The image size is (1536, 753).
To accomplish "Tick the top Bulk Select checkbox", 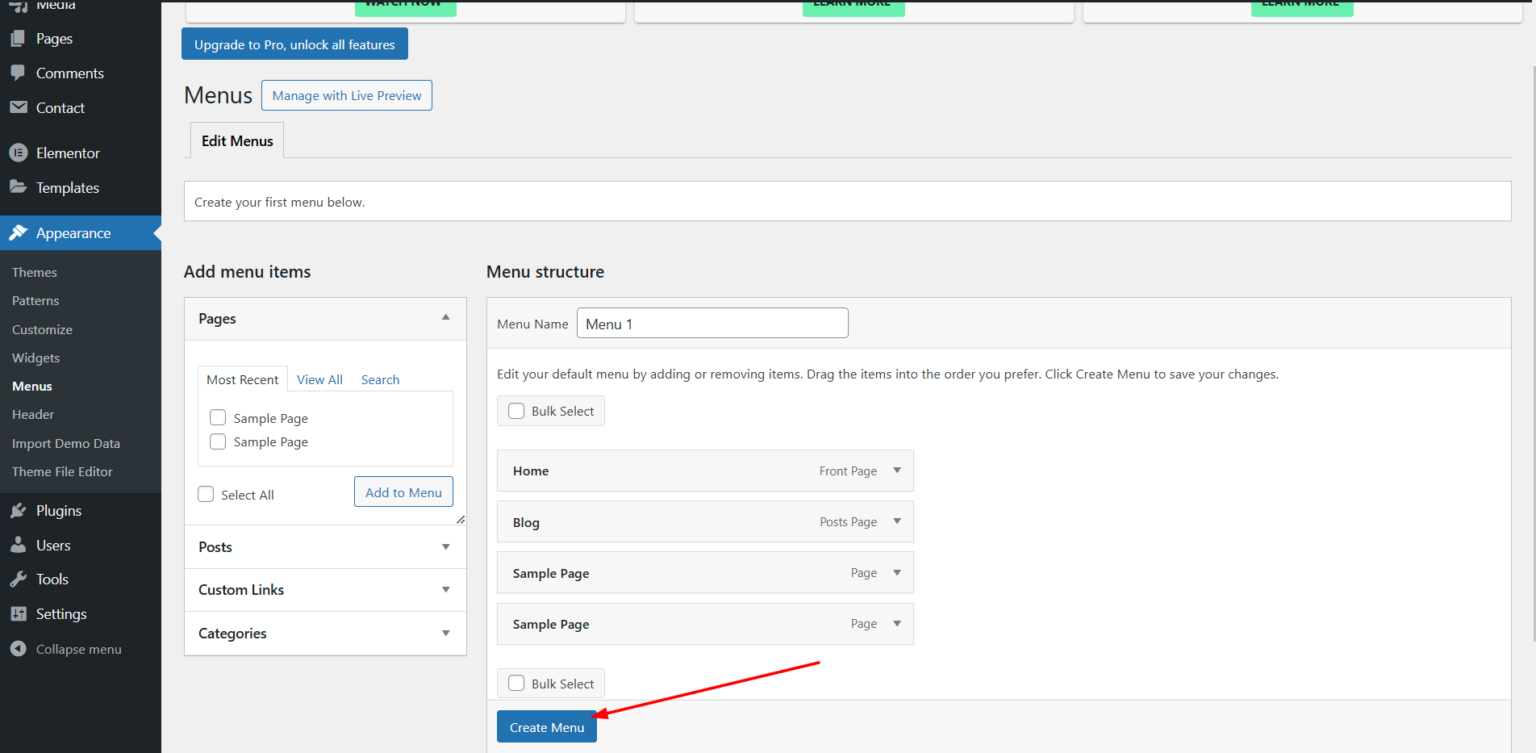I will tap(516, 411).
